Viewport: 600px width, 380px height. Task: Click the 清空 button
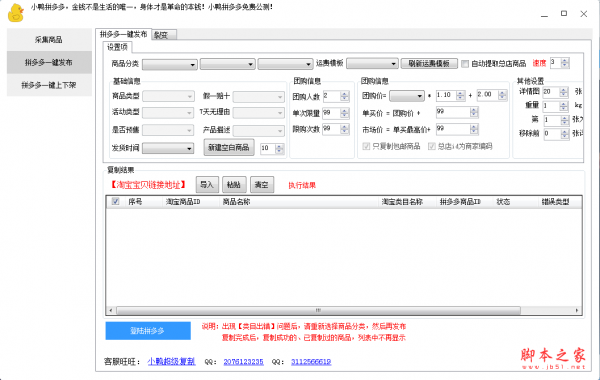262,185
